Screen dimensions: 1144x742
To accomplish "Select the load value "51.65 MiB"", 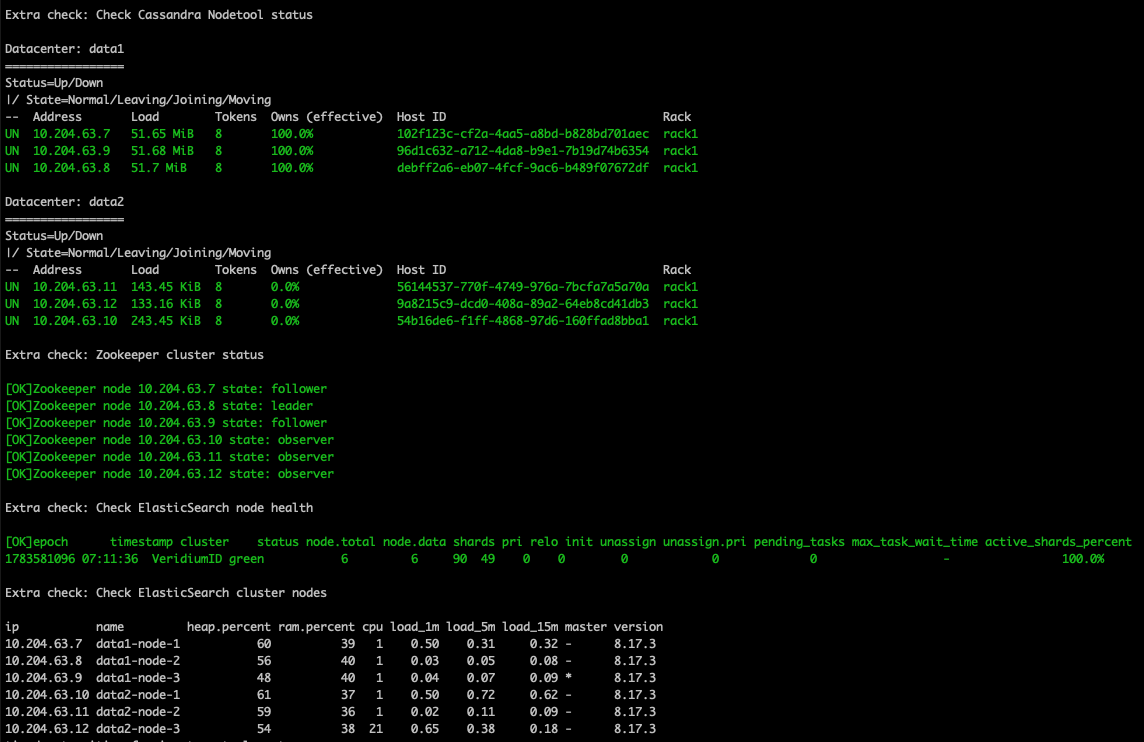I will coord(162,134).
